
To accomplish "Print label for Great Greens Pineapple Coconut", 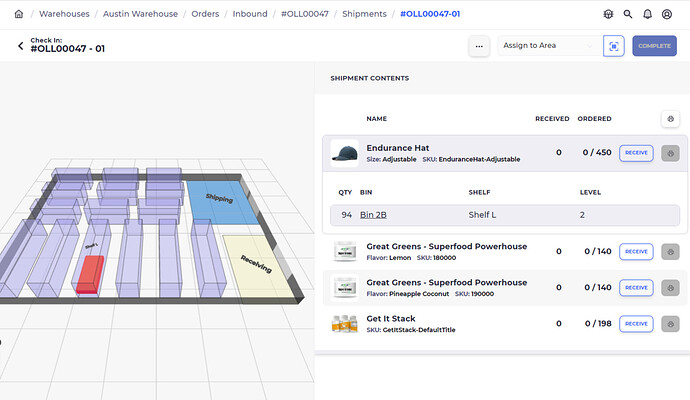I will [x=670, y=288].
